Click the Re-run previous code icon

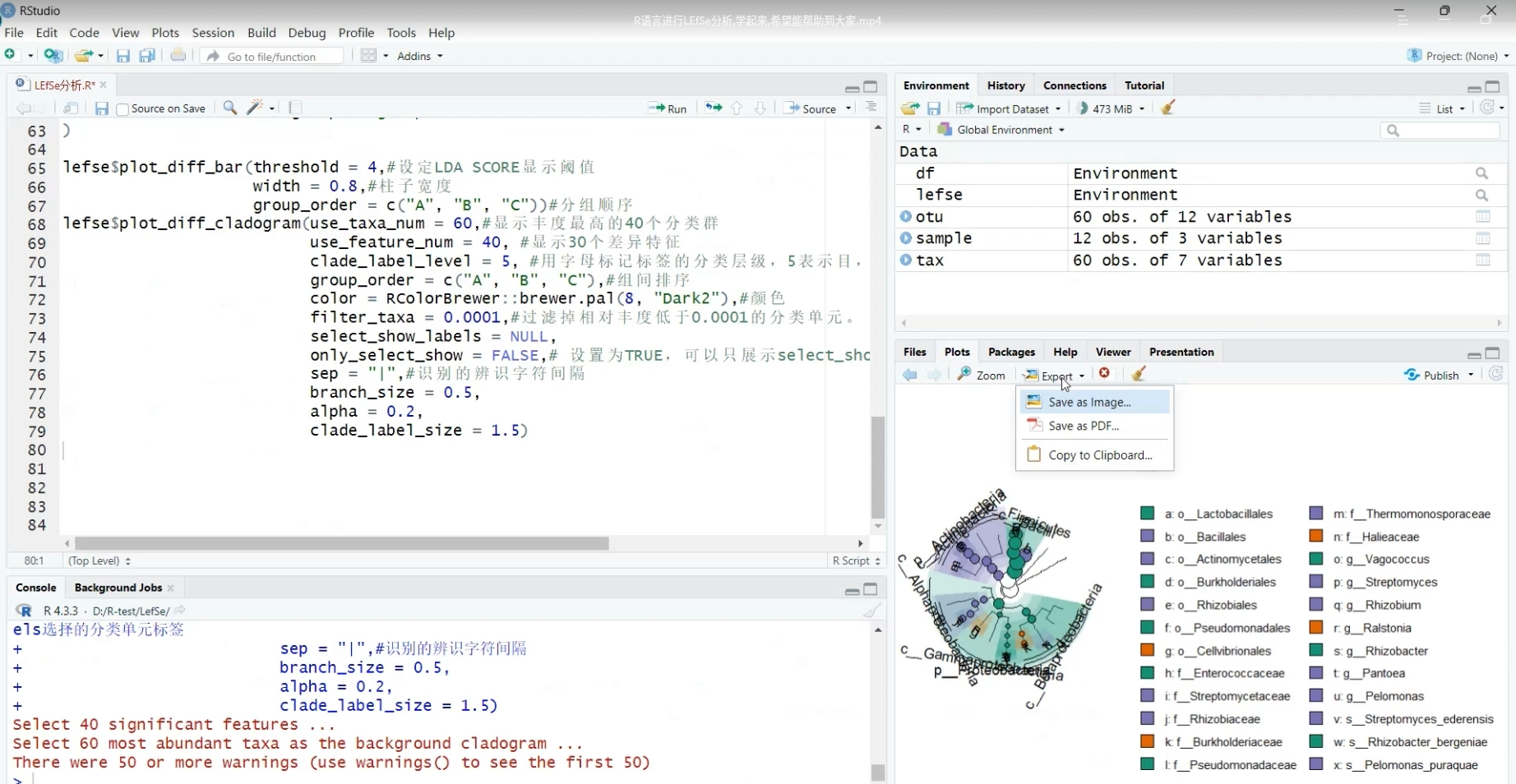pyautogui.click(x=714, y=108)
